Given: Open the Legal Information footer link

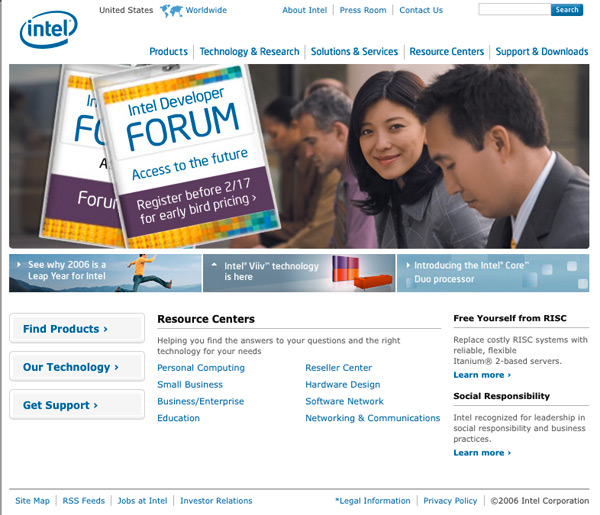Looking at the screenshot, I should point(373,501).
